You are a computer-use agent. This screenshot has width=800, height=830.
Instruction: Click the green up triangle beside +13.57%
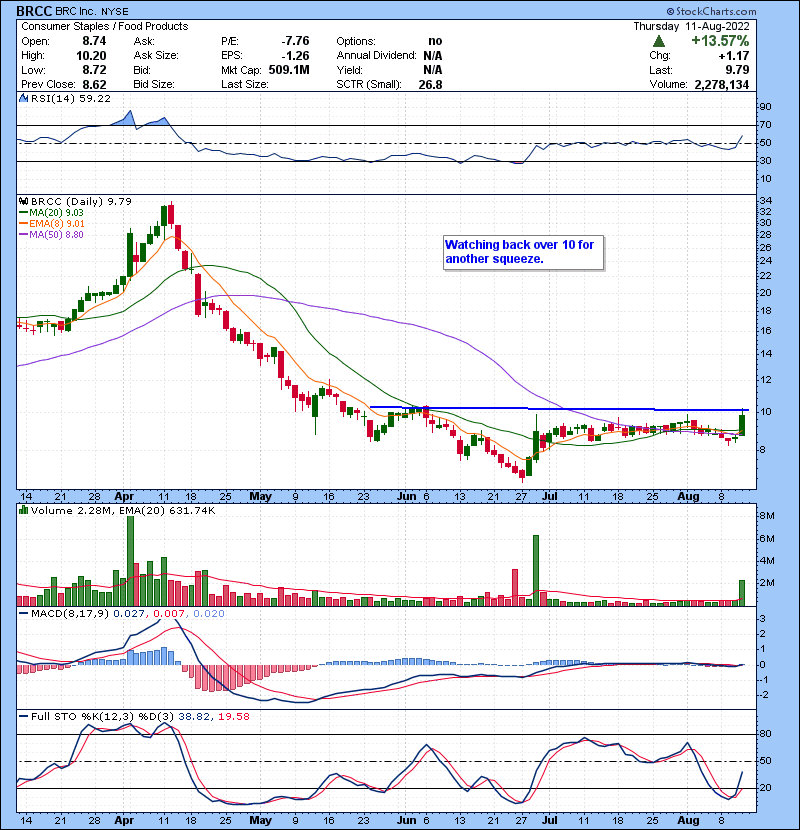[x=659, y=41]
